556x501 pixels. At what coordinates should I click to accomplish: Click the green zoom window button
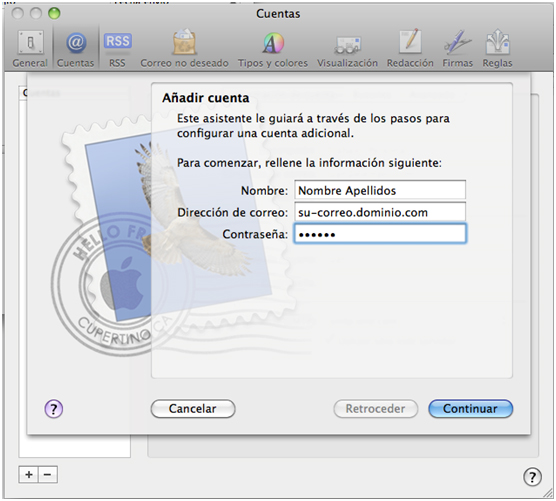54,13
